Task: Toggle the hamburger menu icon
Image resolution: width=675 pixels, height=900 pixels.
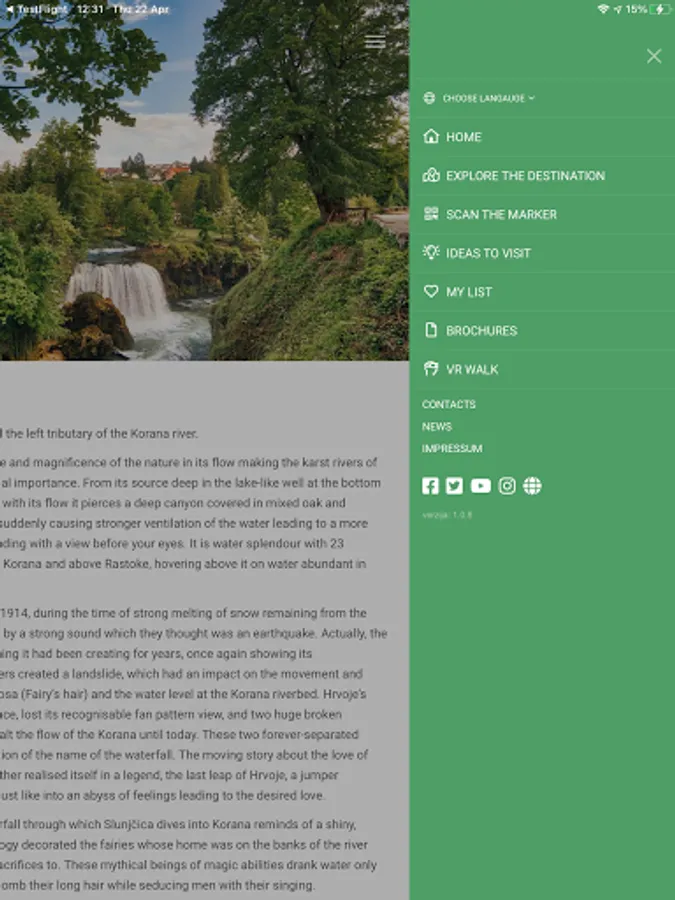Action: pos(375,41)
